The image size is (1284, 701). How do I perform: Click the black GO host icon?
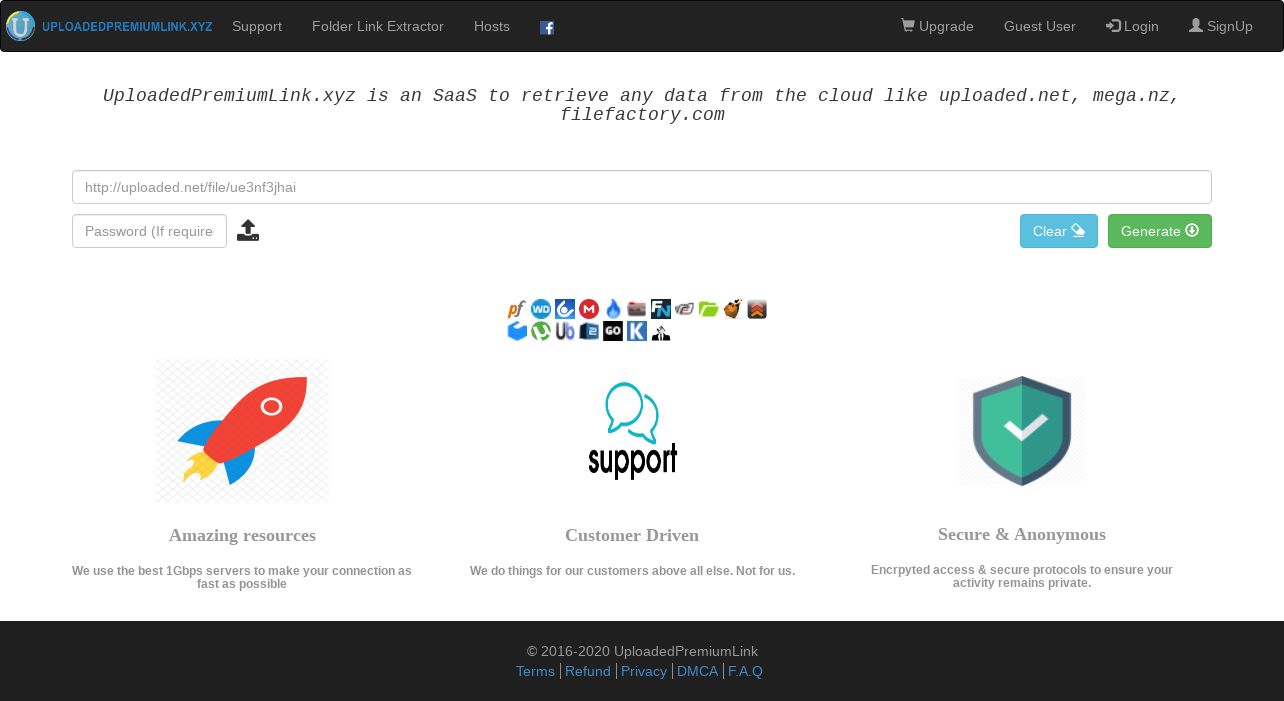(x=613, y=331)
